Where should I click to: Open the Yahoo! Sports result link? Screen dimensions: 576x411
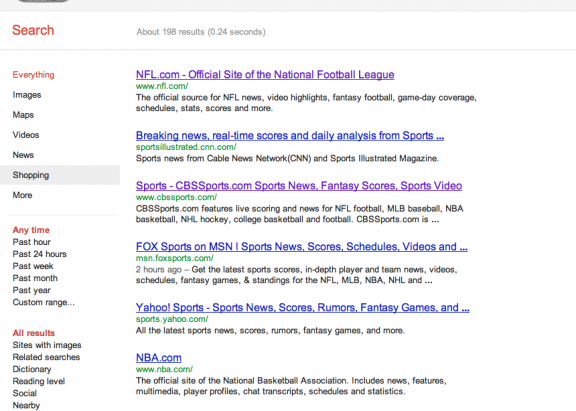pos(303,307)
